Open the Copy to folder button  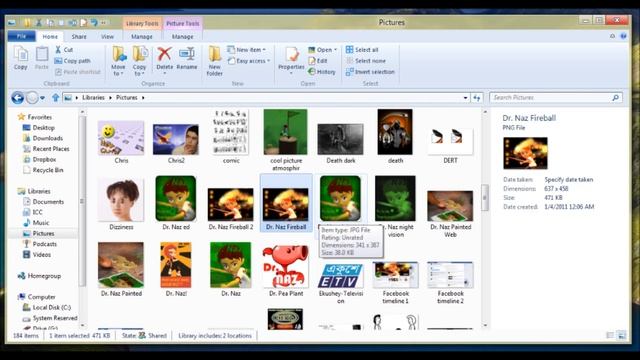pos(140,61)
